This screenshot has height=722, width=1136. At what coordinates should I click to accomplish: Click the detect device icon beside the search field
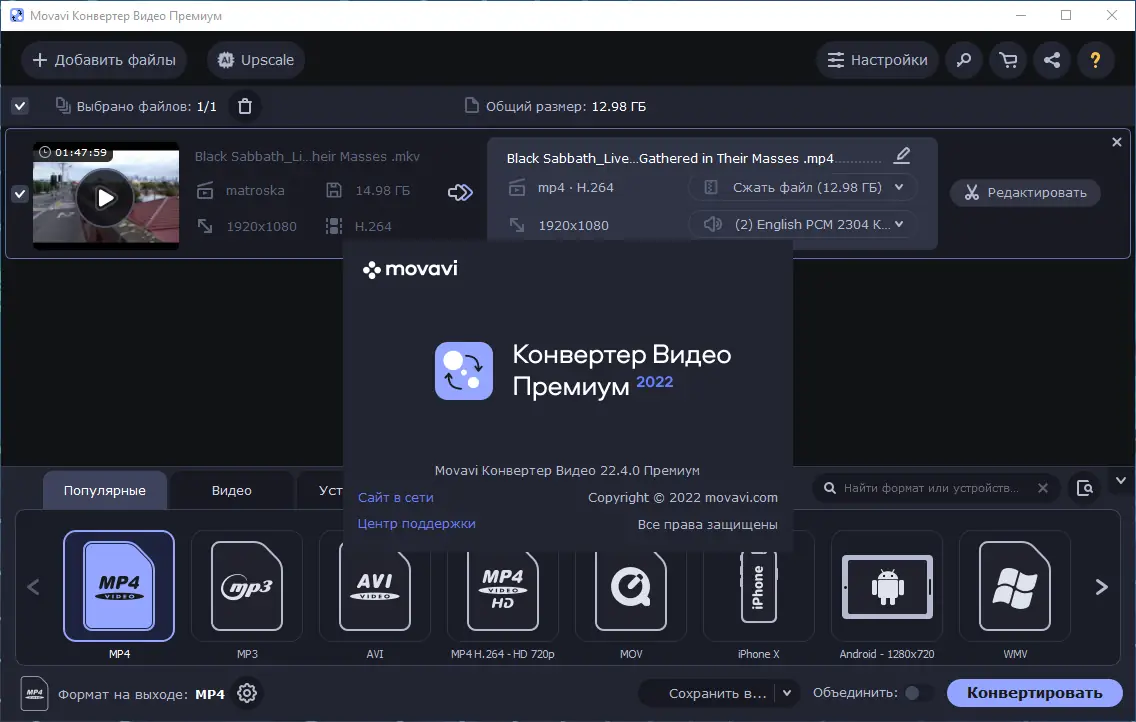(x=1084, y=488)
